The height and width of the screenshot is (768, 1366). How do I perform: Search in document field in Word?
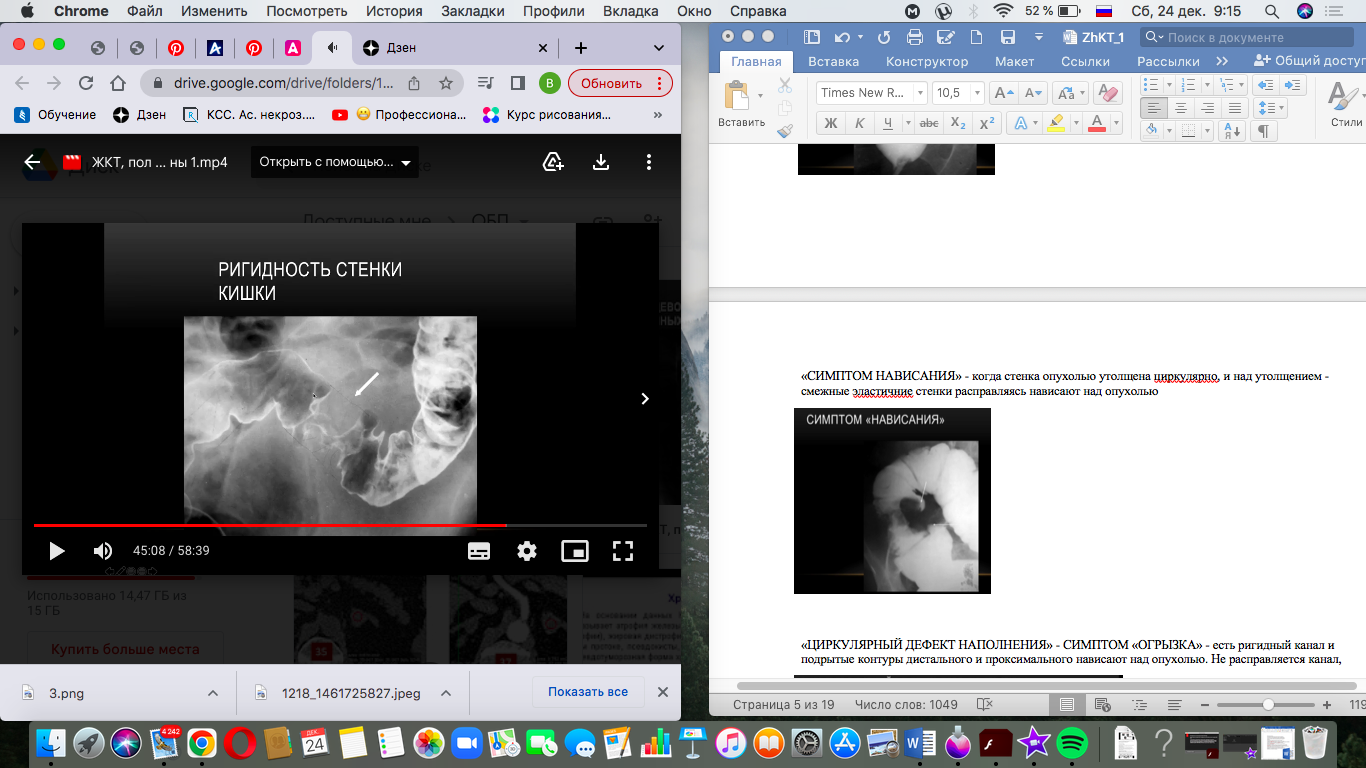pos(1245,37)
